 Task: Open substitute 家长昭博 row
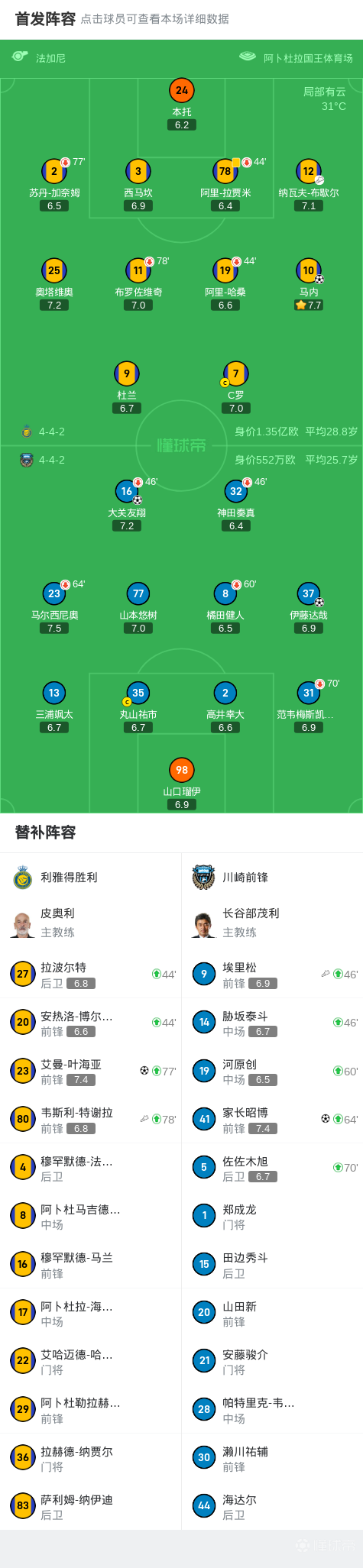coord(272,1120)
